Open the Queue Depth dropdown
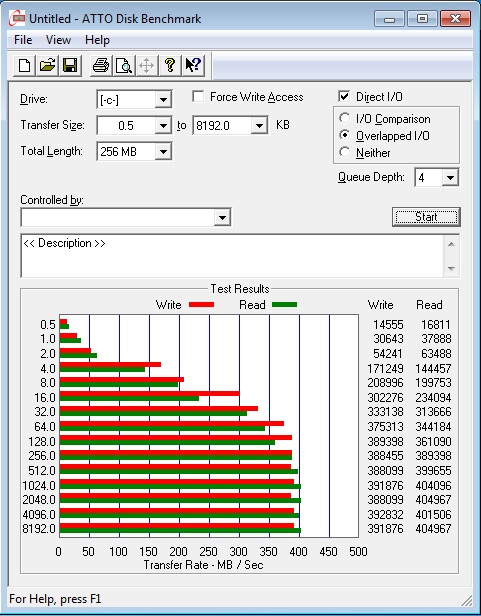This screenshot has width=481, height=616. coord(450,178)
